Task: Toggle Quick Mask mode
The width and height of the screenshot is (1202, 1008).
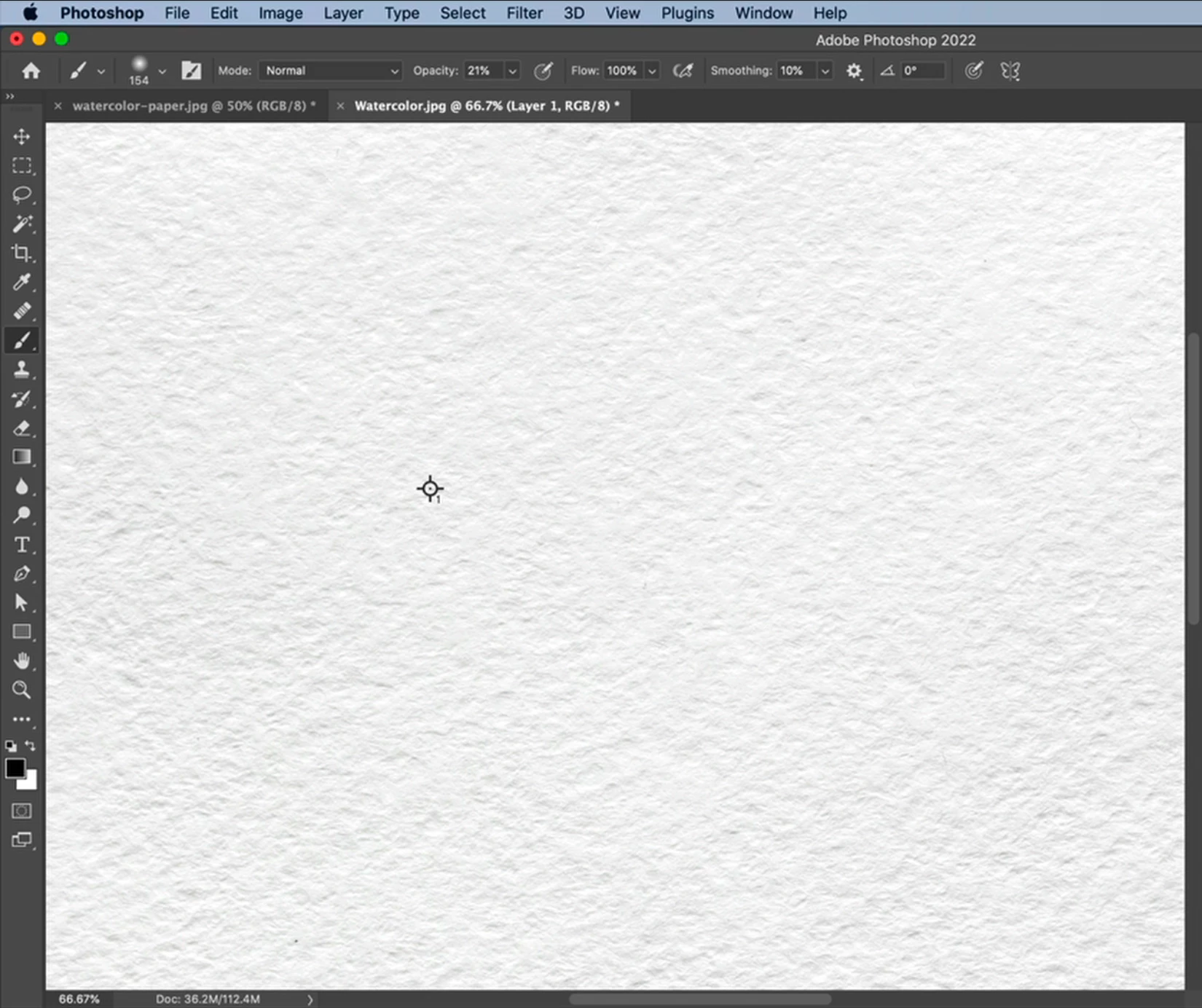Action: pyautogui.click(x=22, y=811)
